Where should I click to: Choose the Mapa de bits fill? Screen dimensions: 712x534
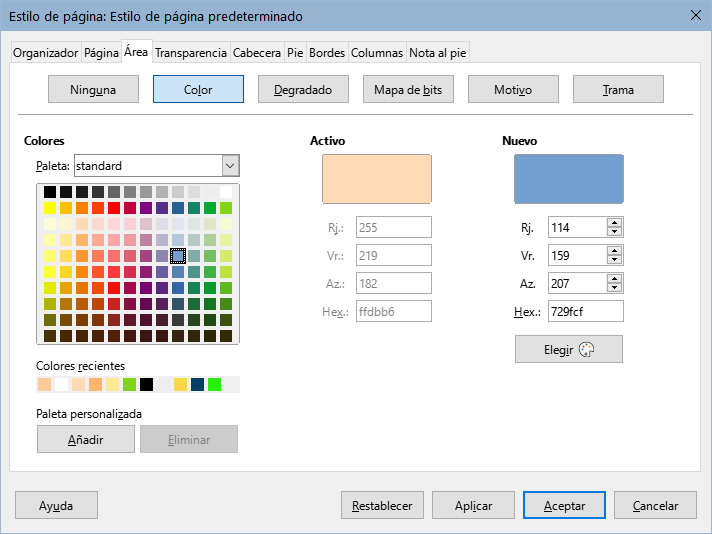pyautogui.click(x=408, y=89)
